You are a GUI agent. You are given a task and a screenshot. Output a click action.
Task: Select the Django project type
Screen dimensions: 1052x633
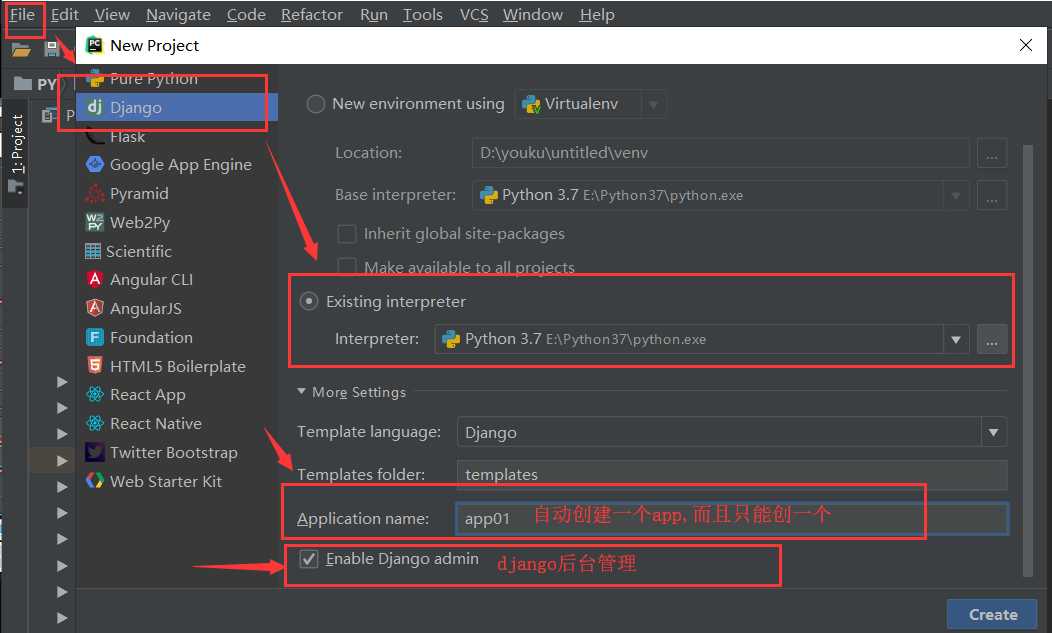click(176, 107)
